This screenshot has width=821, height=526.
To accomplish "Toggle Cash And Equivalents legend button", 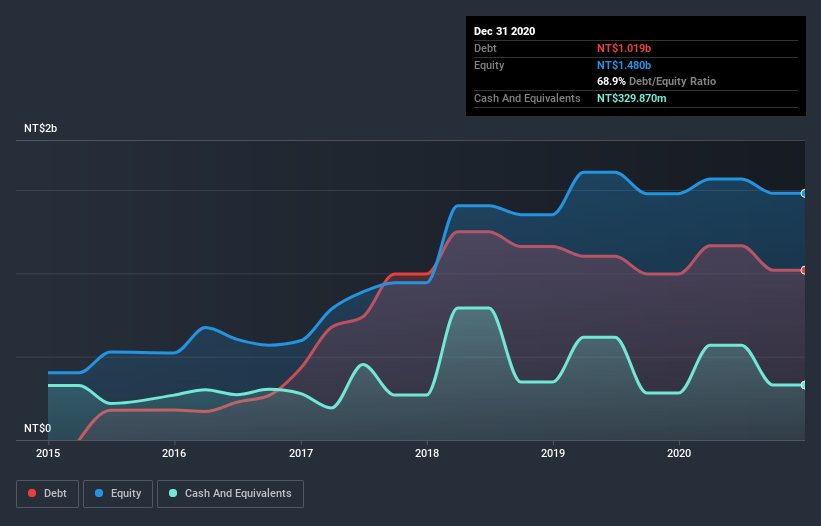I will pos(230,494).
